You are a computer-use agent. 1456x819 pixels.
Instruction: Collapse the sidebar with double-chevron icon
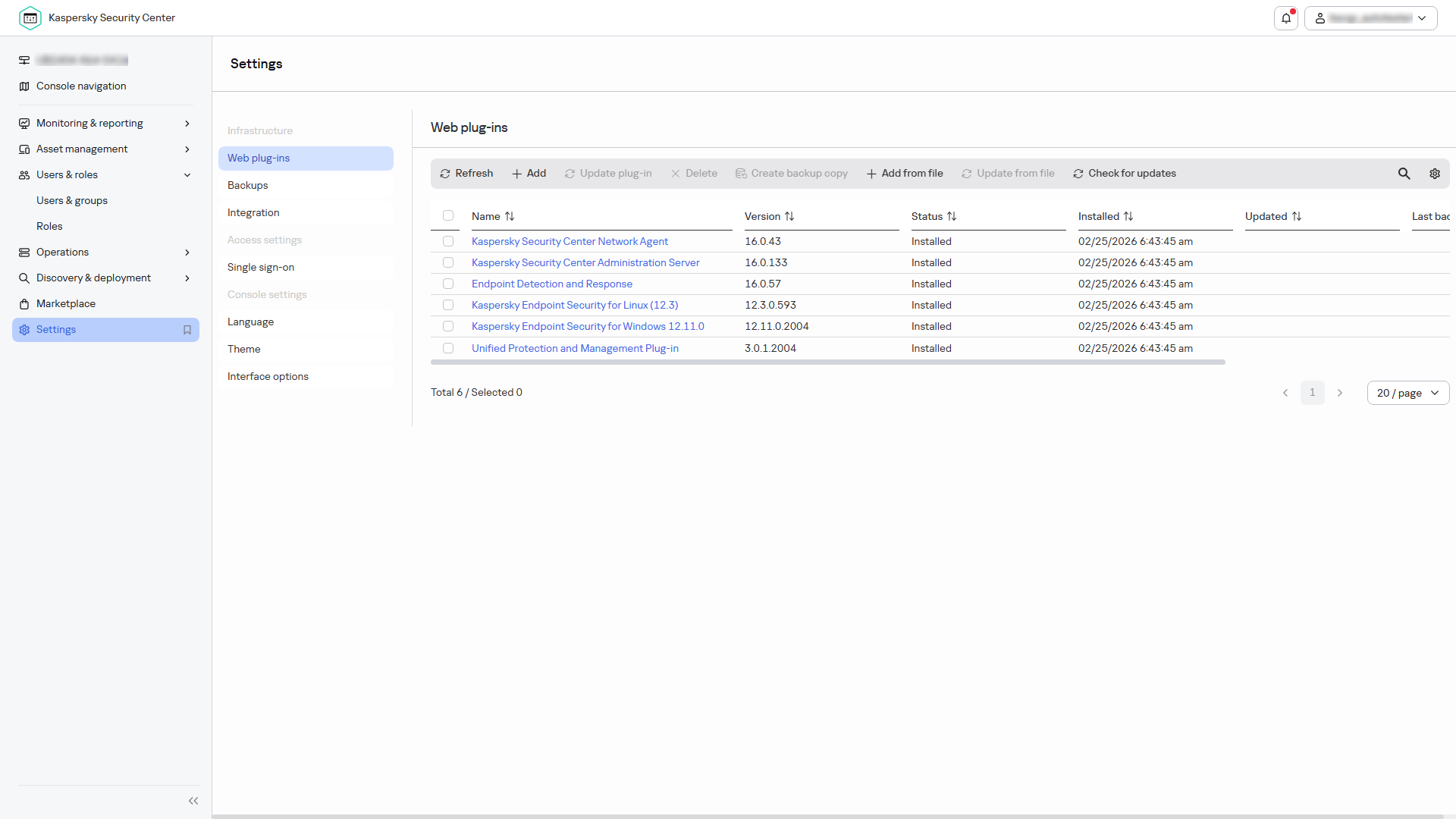point(193,801)
